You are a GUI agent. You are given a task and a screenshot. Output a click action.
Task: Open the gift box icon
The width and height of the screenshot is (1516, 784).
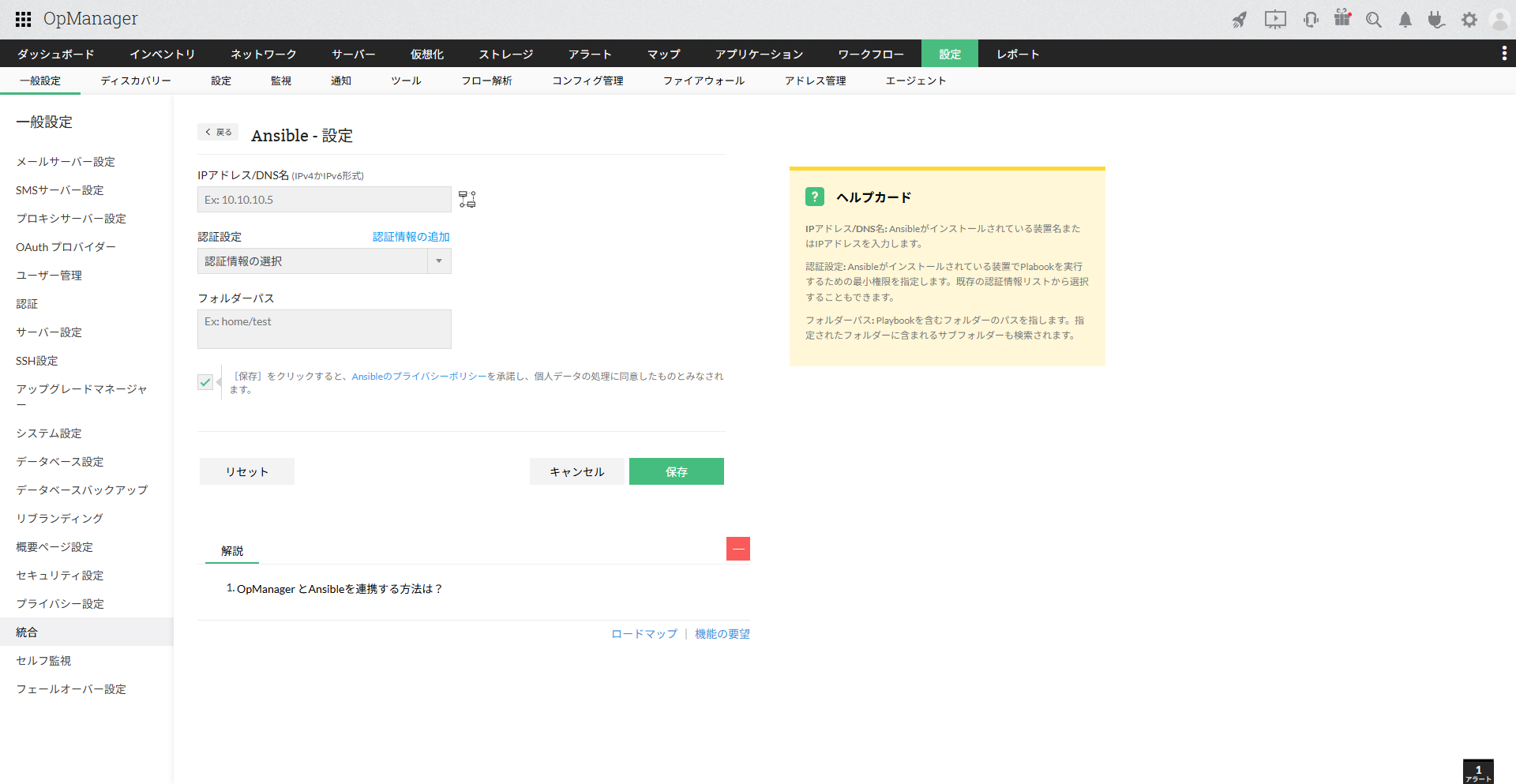tap(1342, 18)
